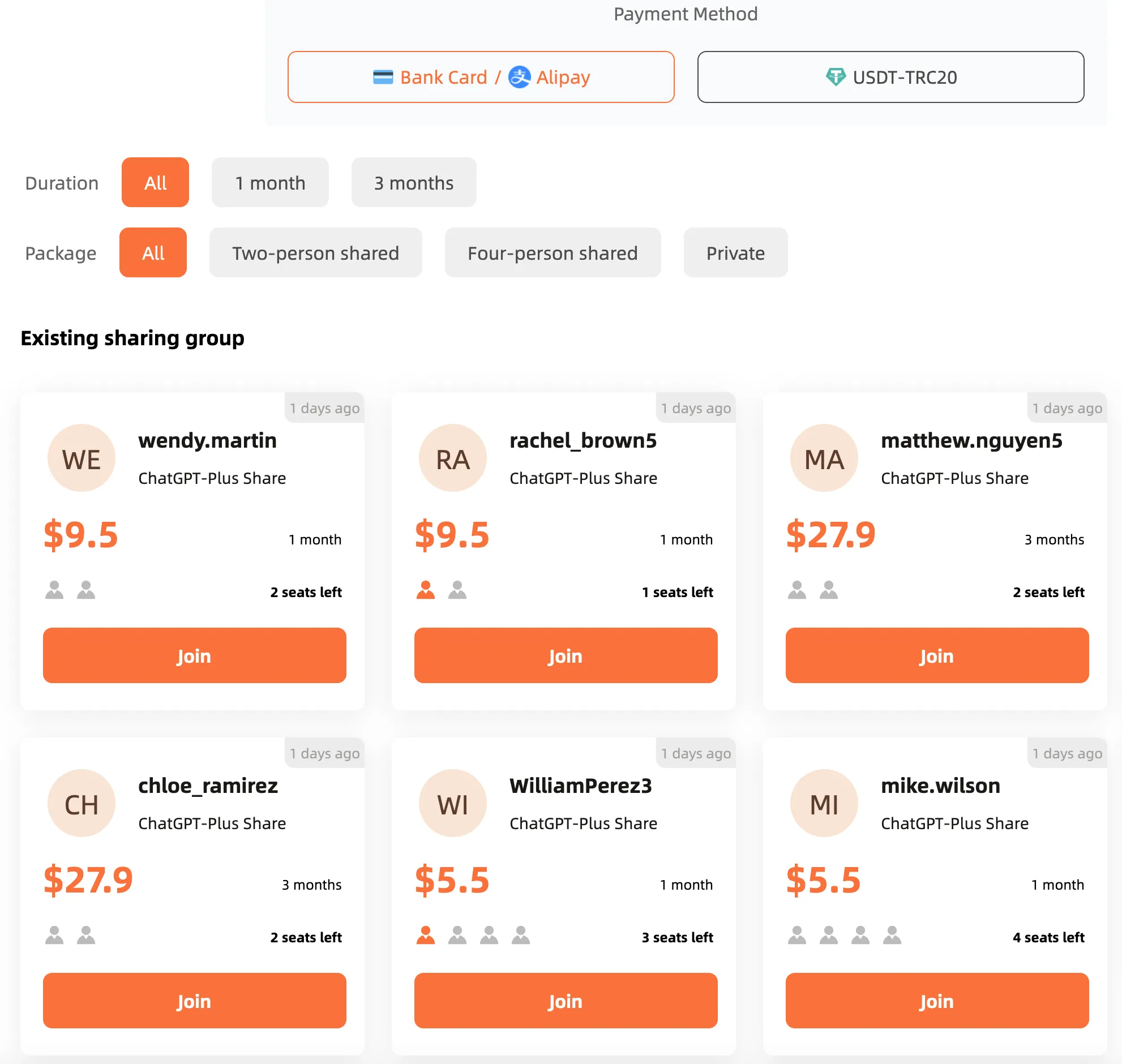Select the 1 month duration filter
Viewport: 1122px width, 1064px height.
tap(270, 182)
